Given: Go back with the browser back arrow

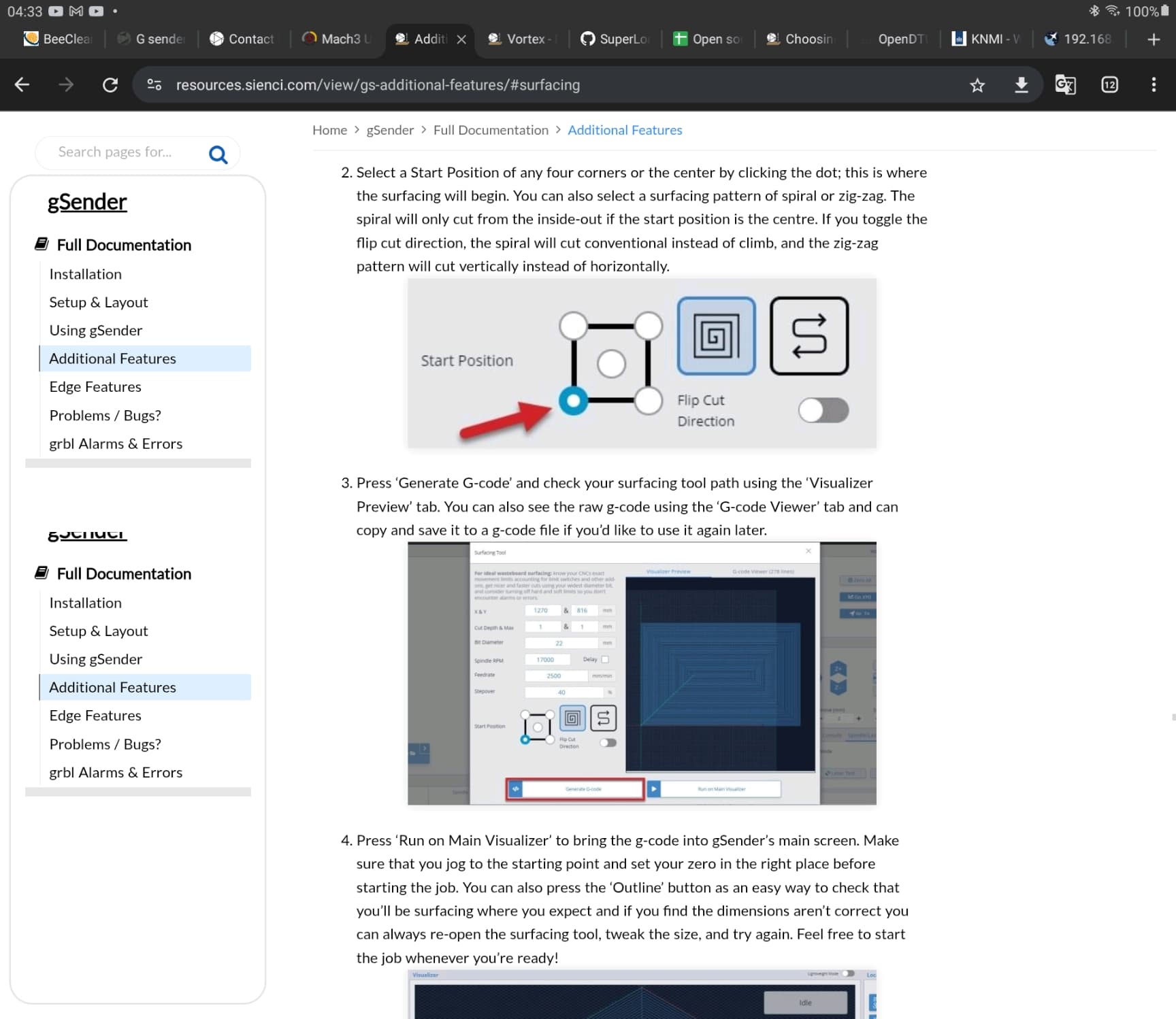Looking at the screenshot, I should 22,85.
